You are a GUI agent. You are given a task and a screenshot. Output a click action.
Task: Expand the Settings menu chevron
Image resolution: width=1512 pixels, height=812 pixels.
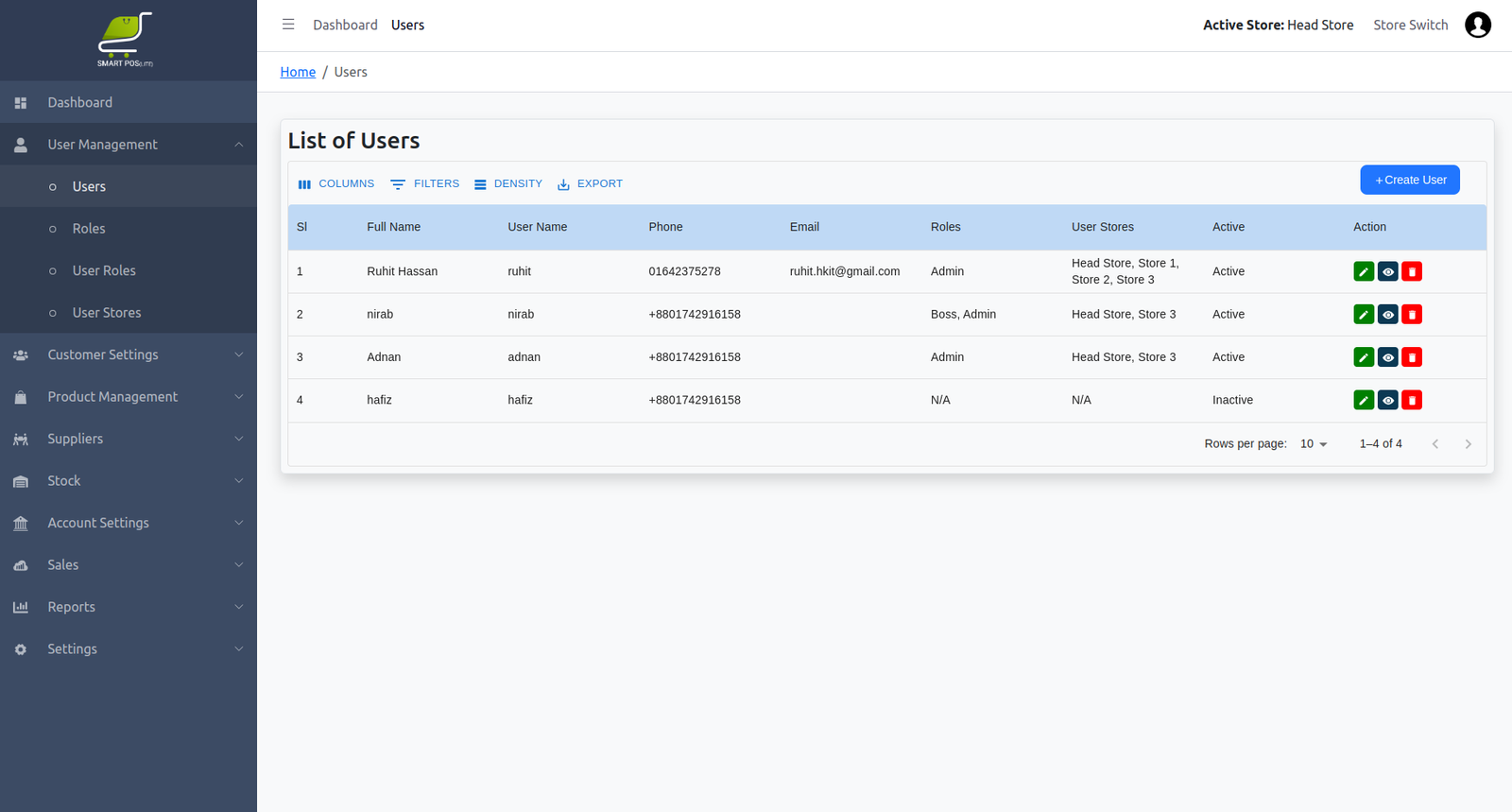pyautogui.click(x=239, y=649)
